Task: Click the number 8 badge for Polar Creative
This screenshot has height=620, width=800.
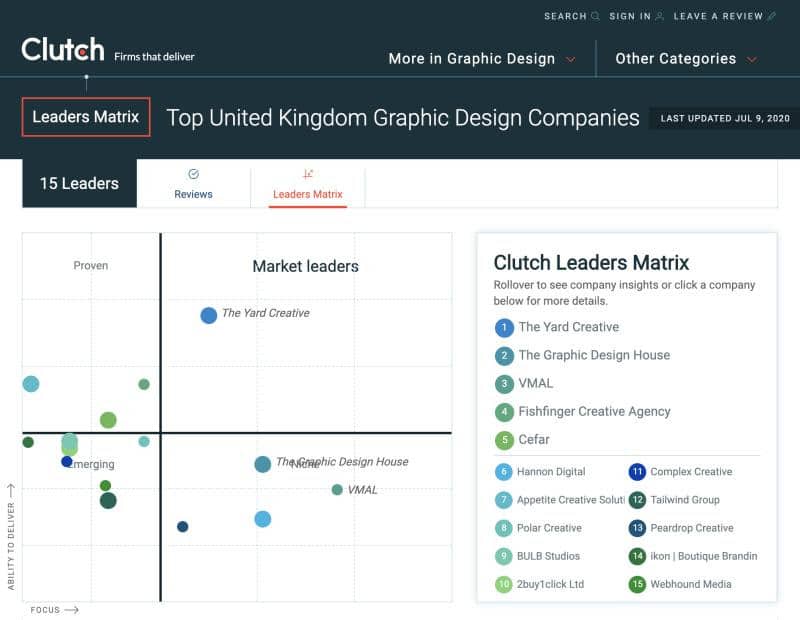Action: [504, 528]
